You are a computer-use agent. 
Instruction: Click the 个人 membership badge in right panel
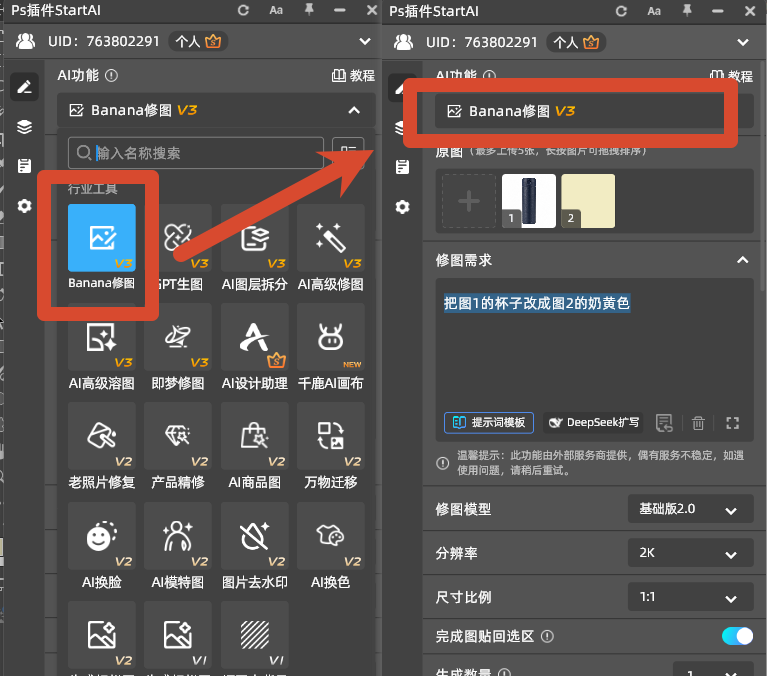pos(576,43)
